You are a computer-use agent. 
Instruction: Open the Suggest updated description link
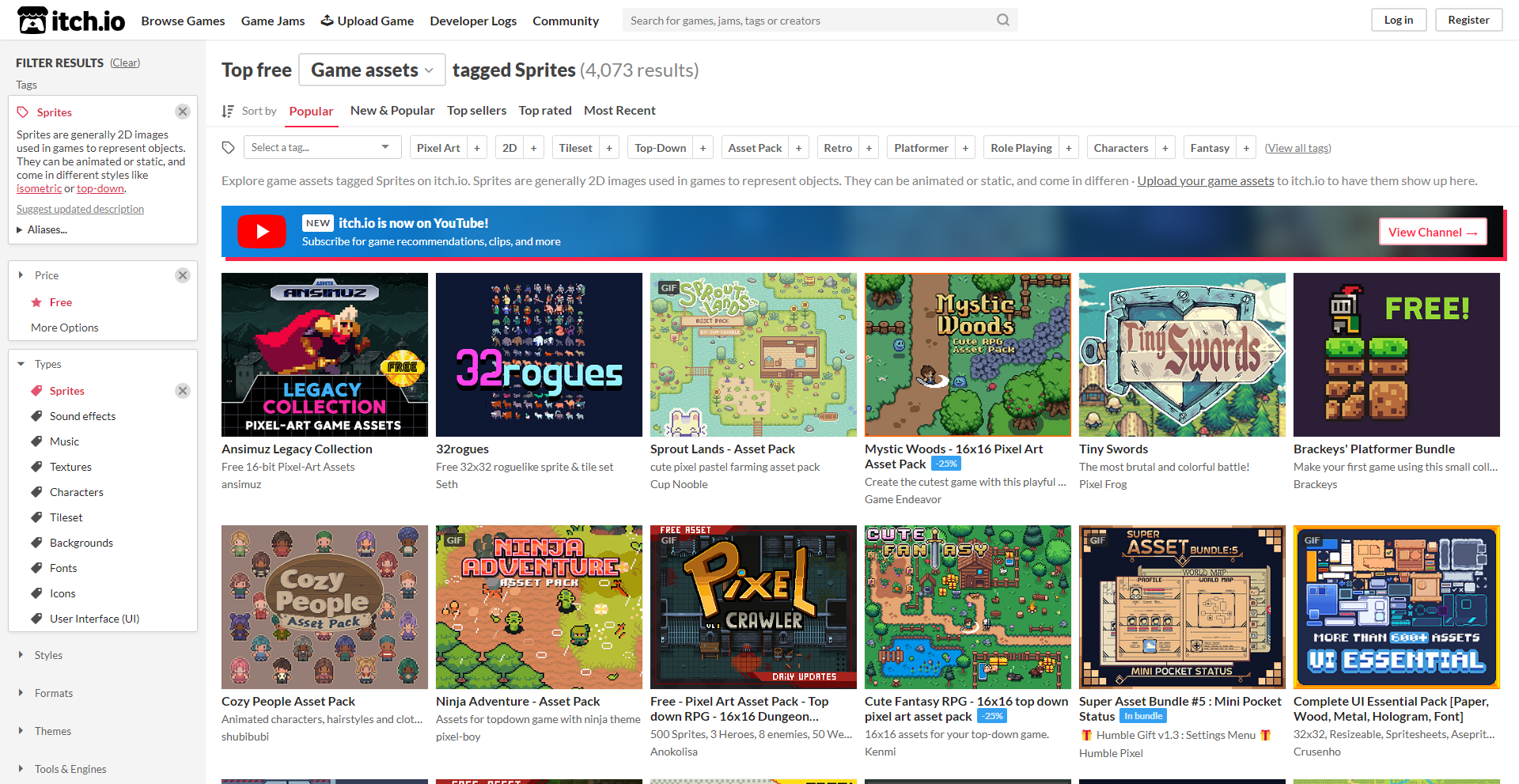(80, 209)
